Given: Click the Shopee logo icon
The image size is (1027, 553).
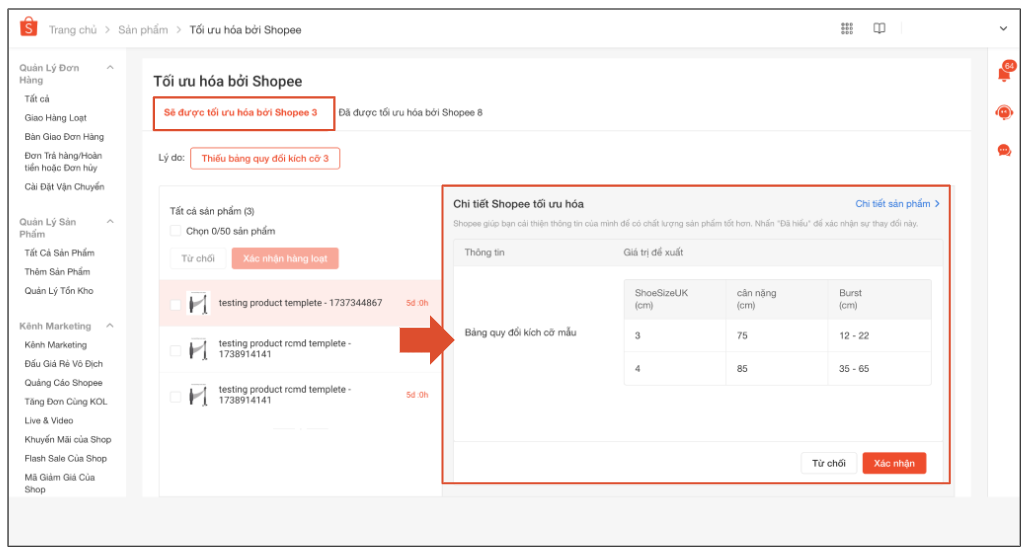Looking at the screenshot, I should [x=29, y=28].
